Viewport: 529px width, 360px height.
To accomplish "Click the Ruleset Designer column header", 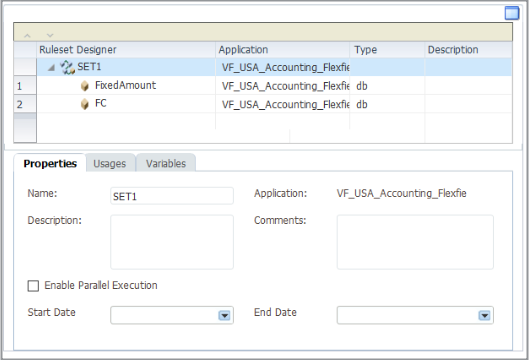I will 126,50.
